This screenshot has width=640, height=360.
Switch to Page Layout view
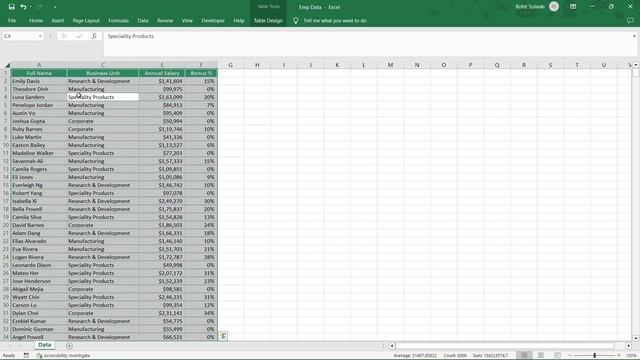click(x=541, y=355)
